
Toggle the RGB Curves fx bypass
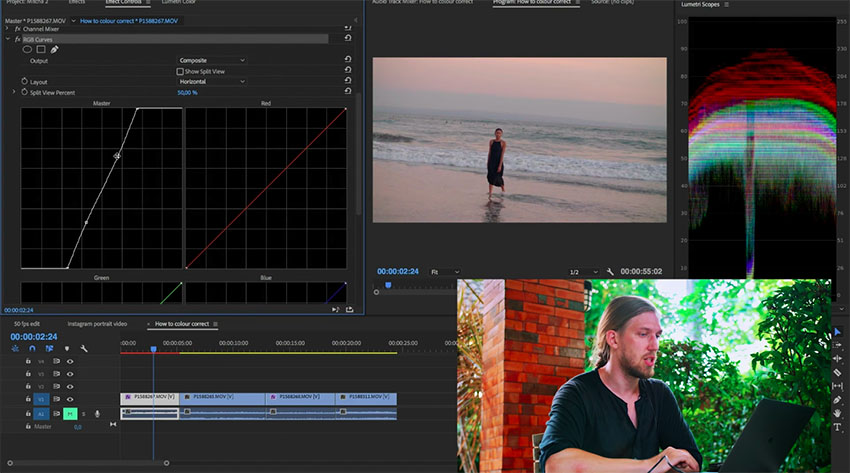point(17,39)
